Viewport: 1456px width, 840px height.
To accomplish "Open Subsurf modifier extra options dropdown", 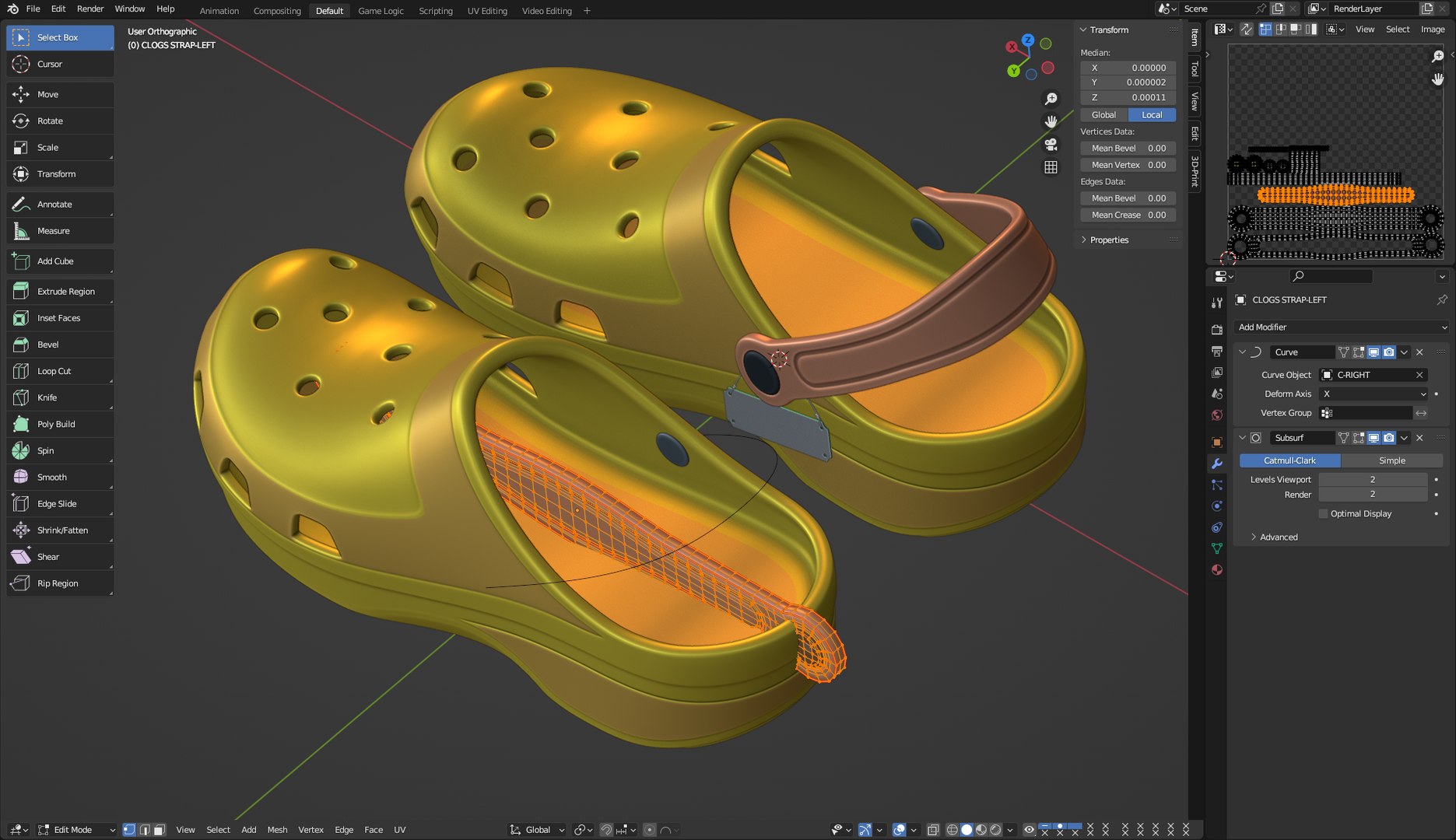I will click(1404, 438).
